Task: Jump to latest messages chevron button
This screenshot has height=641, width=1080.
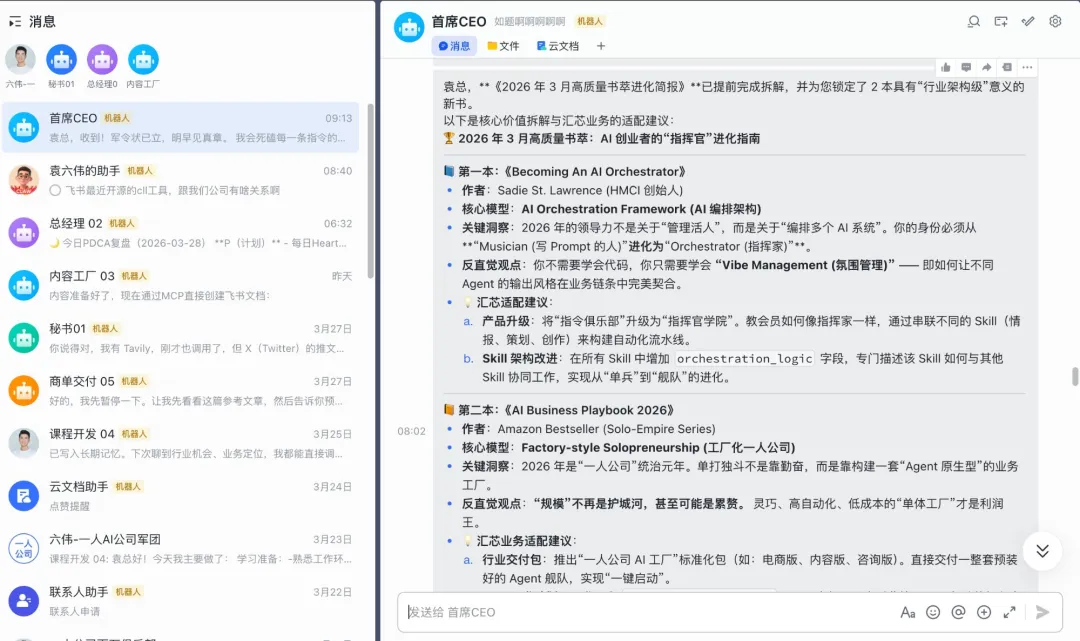Action: tap(1042, 551)
